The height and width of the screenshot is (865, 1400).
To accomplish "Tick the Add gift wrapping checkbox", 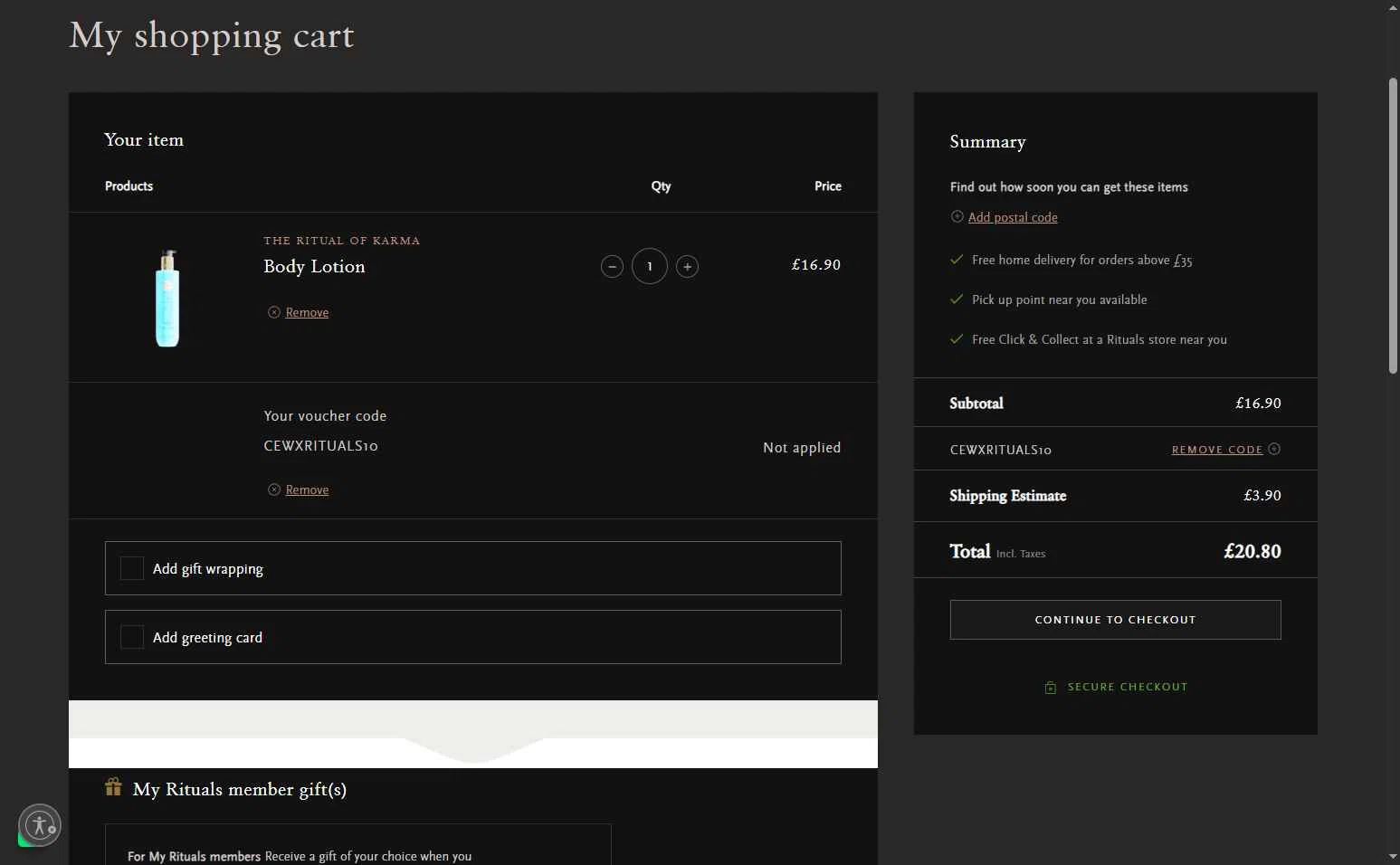I will (x=132, y=568).
